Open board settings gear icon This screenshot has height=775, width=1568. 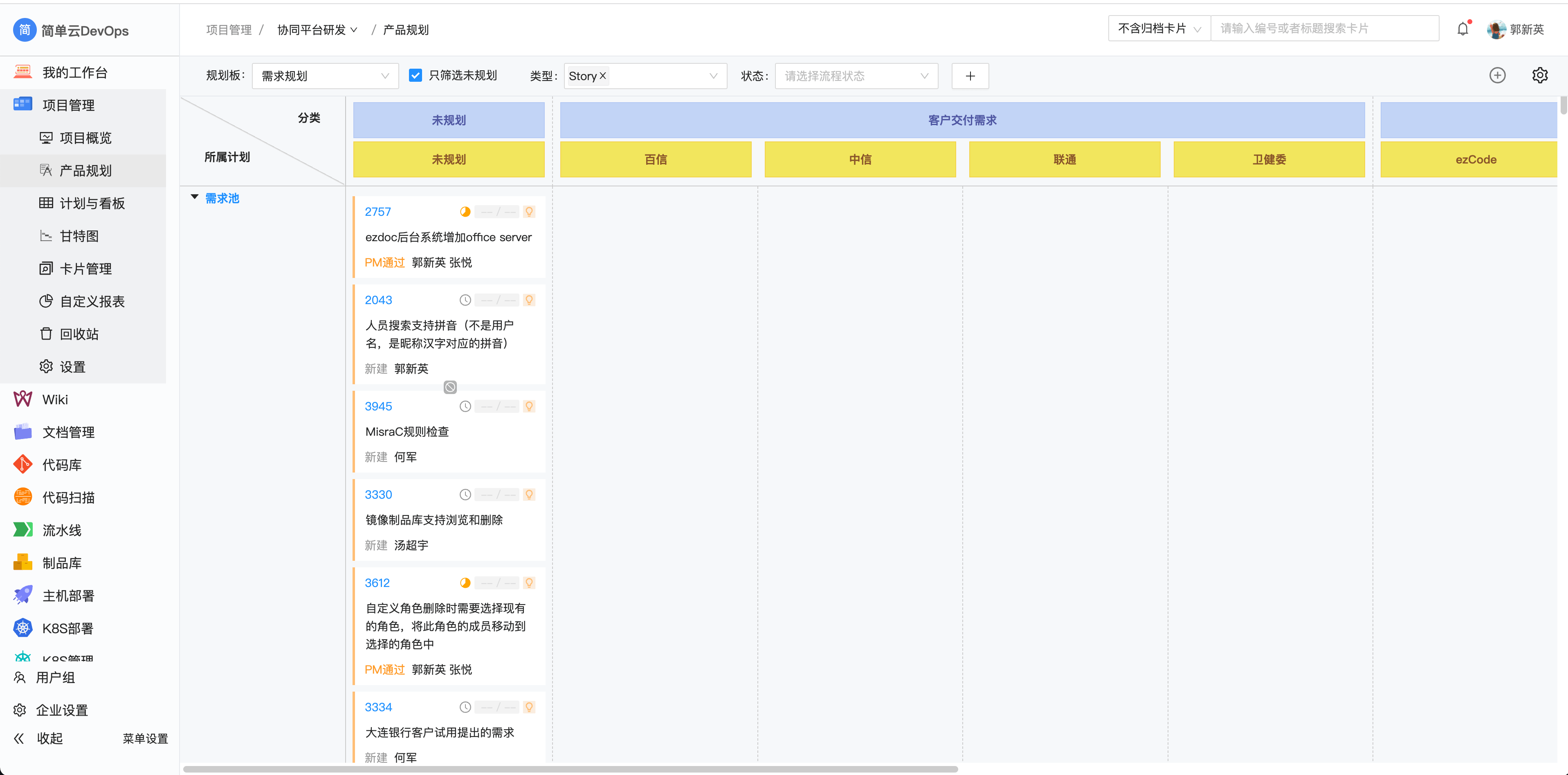(x=1539, y=76)
